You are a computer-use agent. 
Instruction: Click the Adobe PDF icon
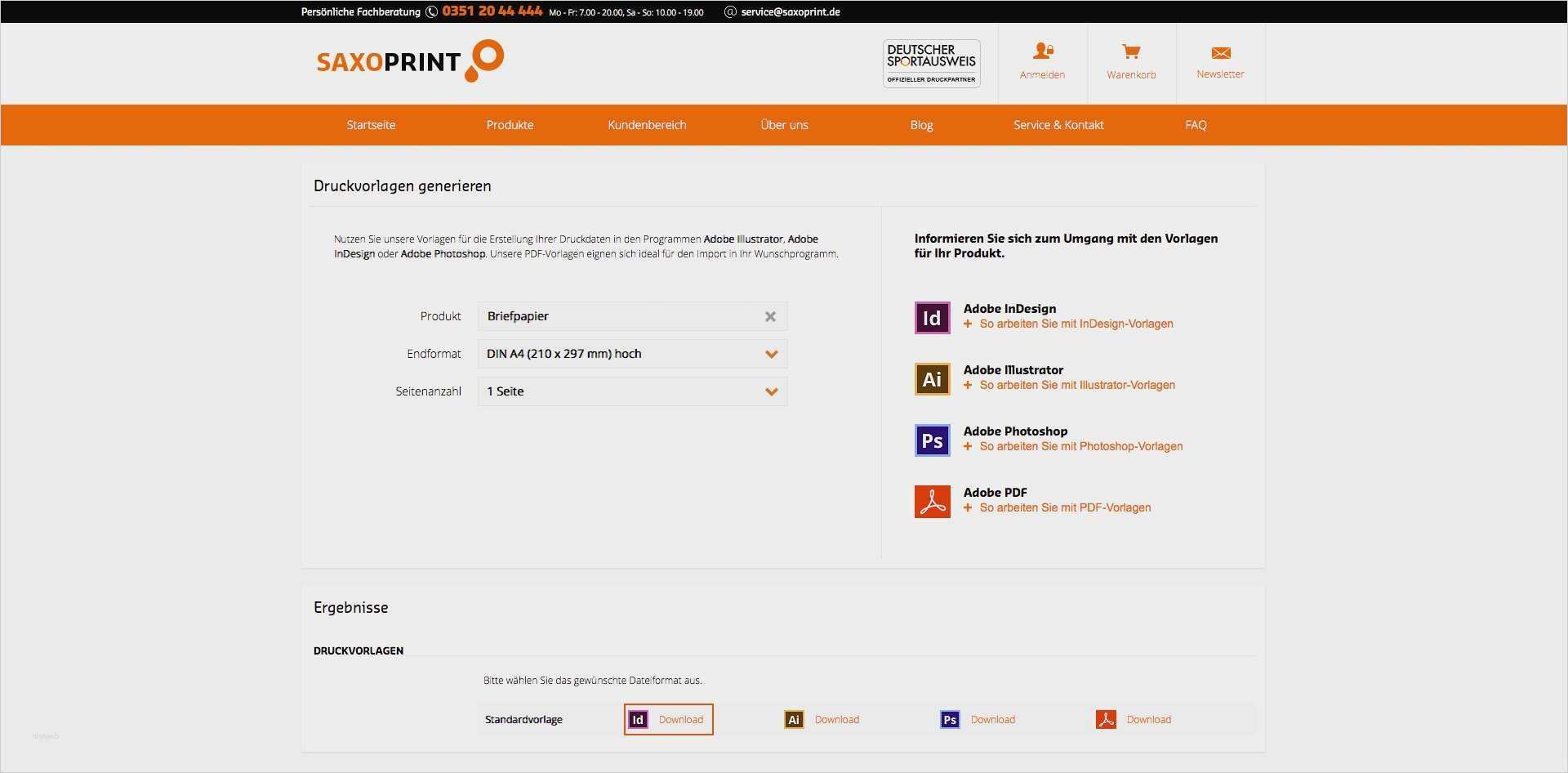pyautogui.click(x=931, y=501)
